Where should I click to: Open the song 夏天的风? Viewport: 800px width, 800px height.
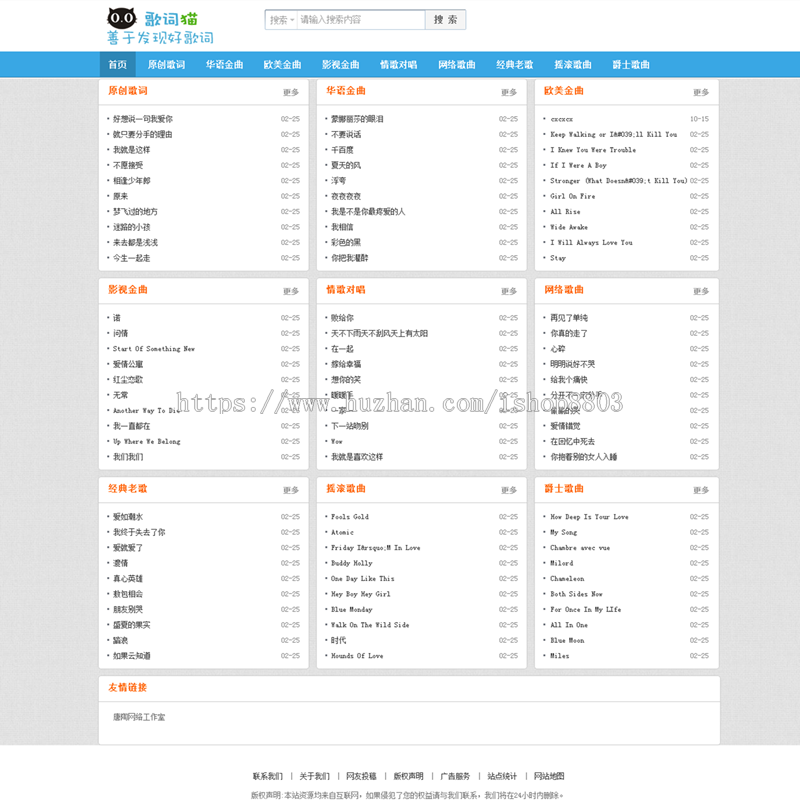pyautogui.click(x=346, y=165)
